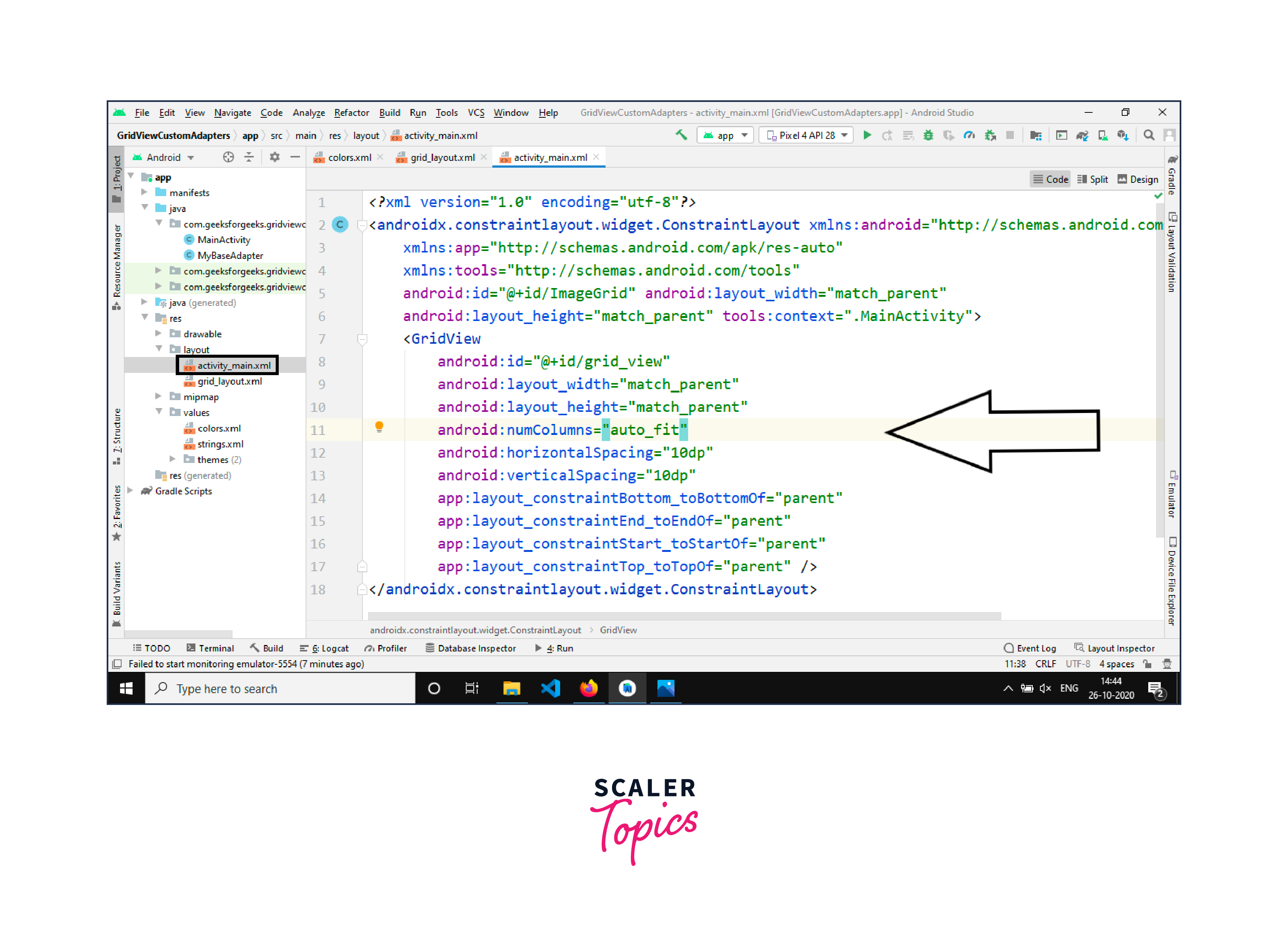Switch editor to Design view mode

point(1138,179)
